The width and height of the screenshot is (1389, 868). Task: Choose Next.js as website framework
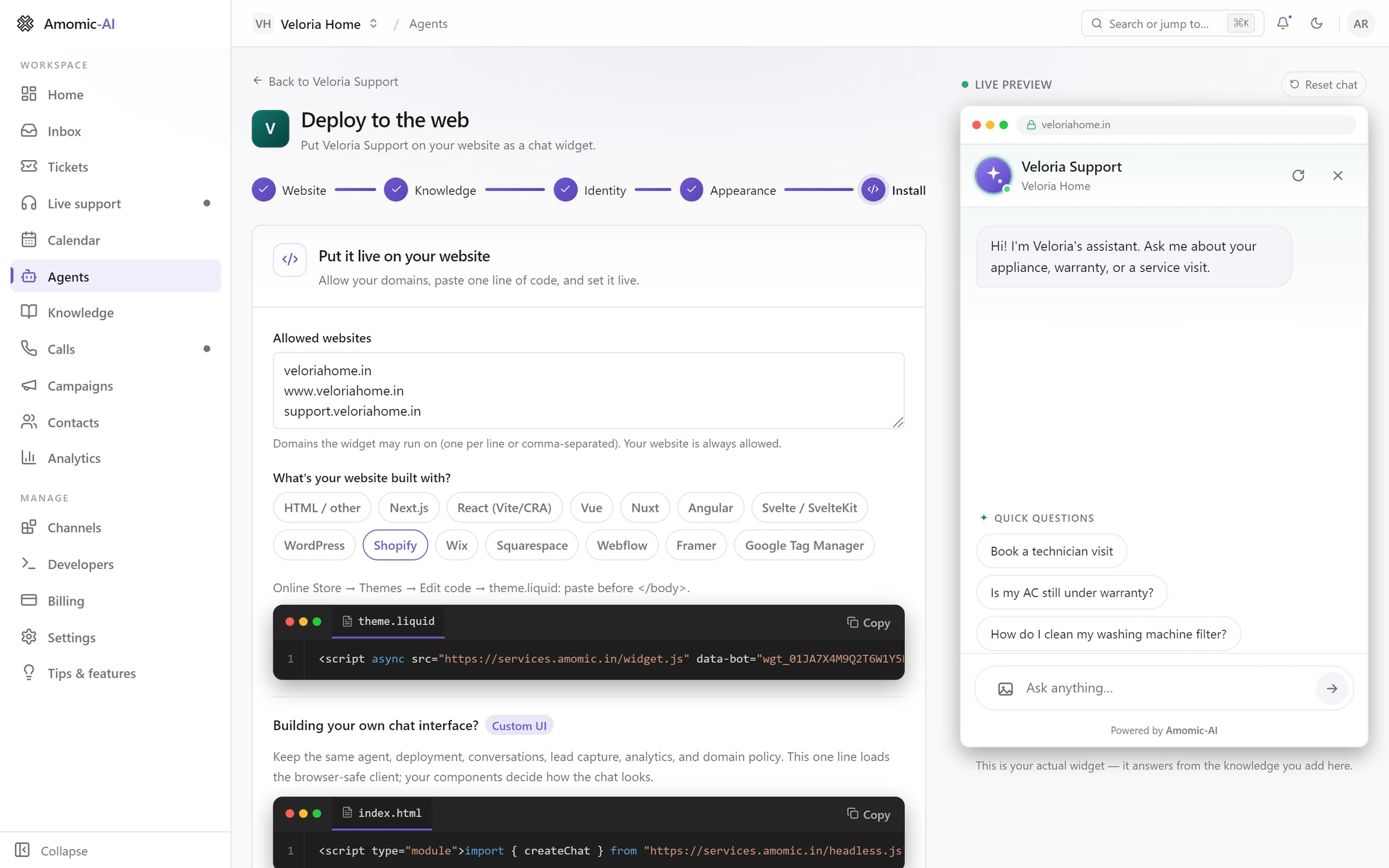(409, 508)
